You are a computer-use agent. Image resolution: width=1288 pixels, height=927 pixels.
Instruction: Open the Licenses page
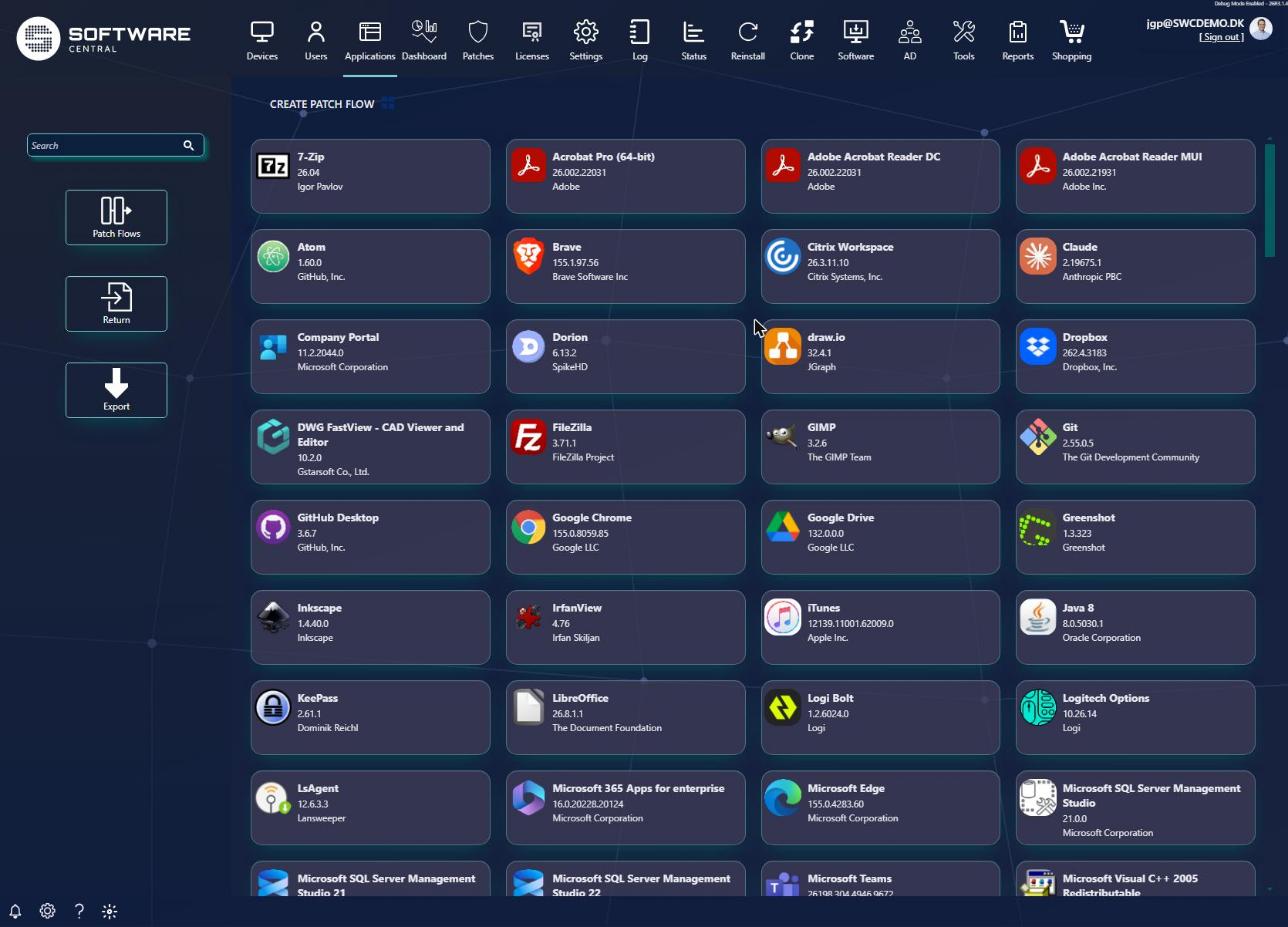tap(532, 41)
